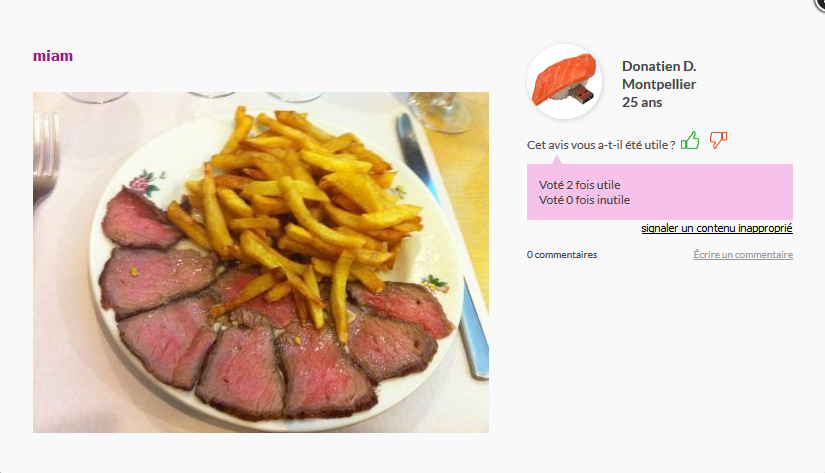Image resolution: width=825 pixels, height=473 pixels.
Task: Click 'Voté 2 fois utile' text
Action: [579, 185]
